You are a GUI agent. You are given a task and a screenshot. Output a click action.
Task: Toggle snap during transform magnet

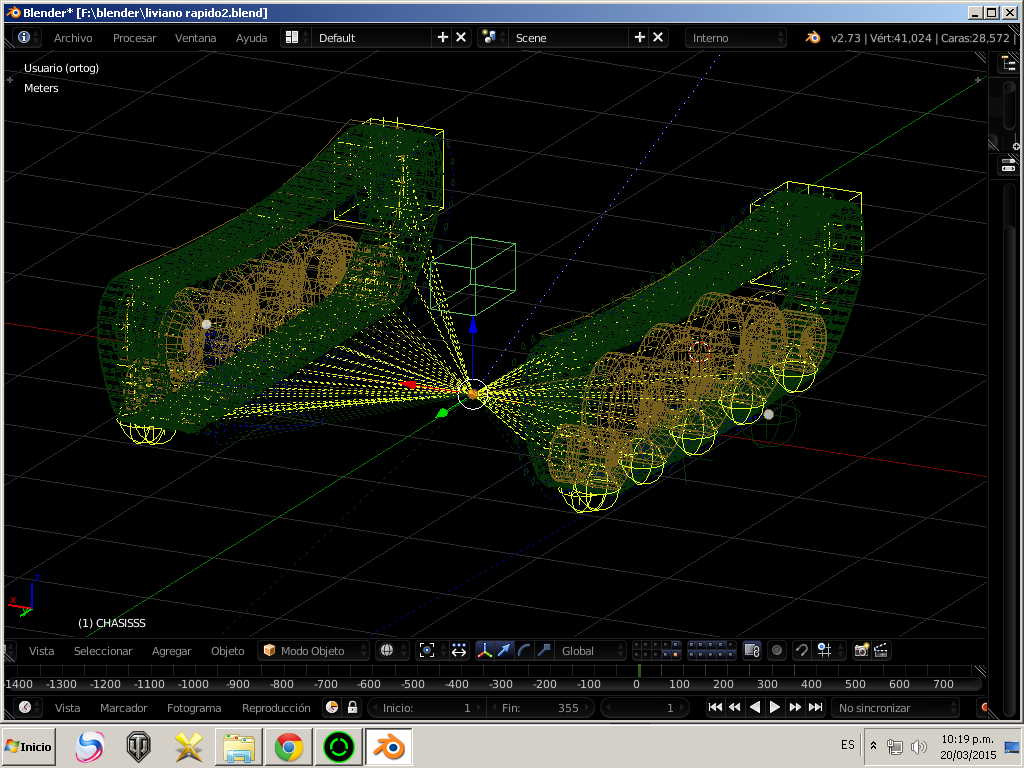coord(801,650)
